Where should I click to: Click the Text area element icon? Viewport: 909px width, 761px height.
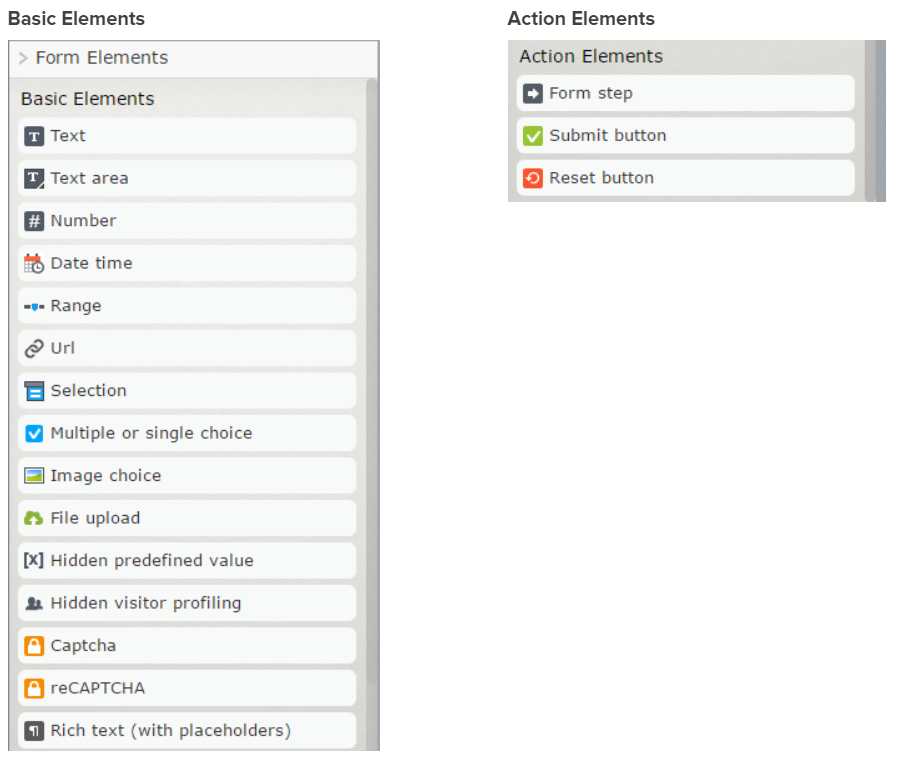[34, 179]
